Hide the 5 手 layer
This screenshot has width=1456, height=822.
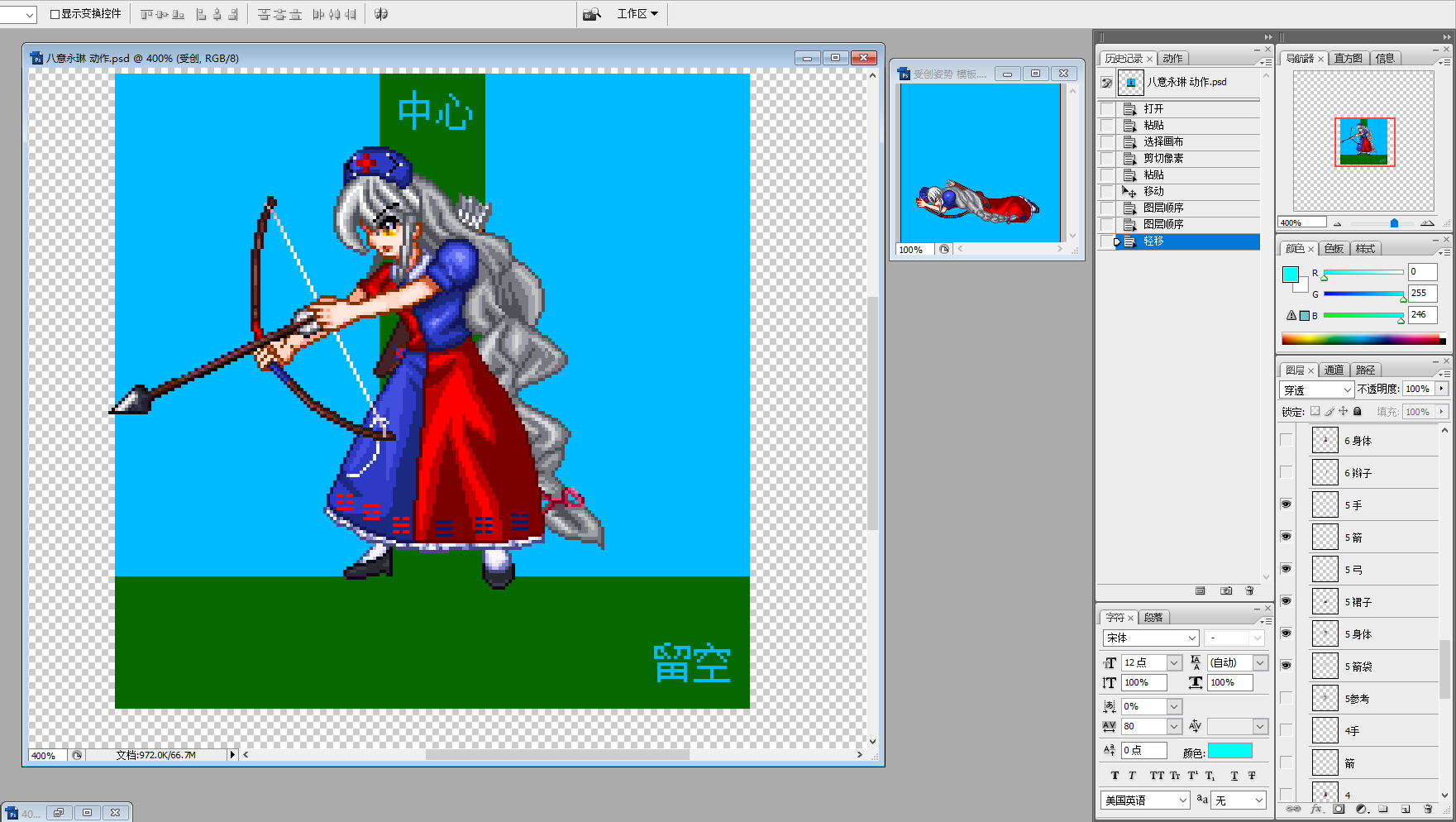coord(1287,504)
